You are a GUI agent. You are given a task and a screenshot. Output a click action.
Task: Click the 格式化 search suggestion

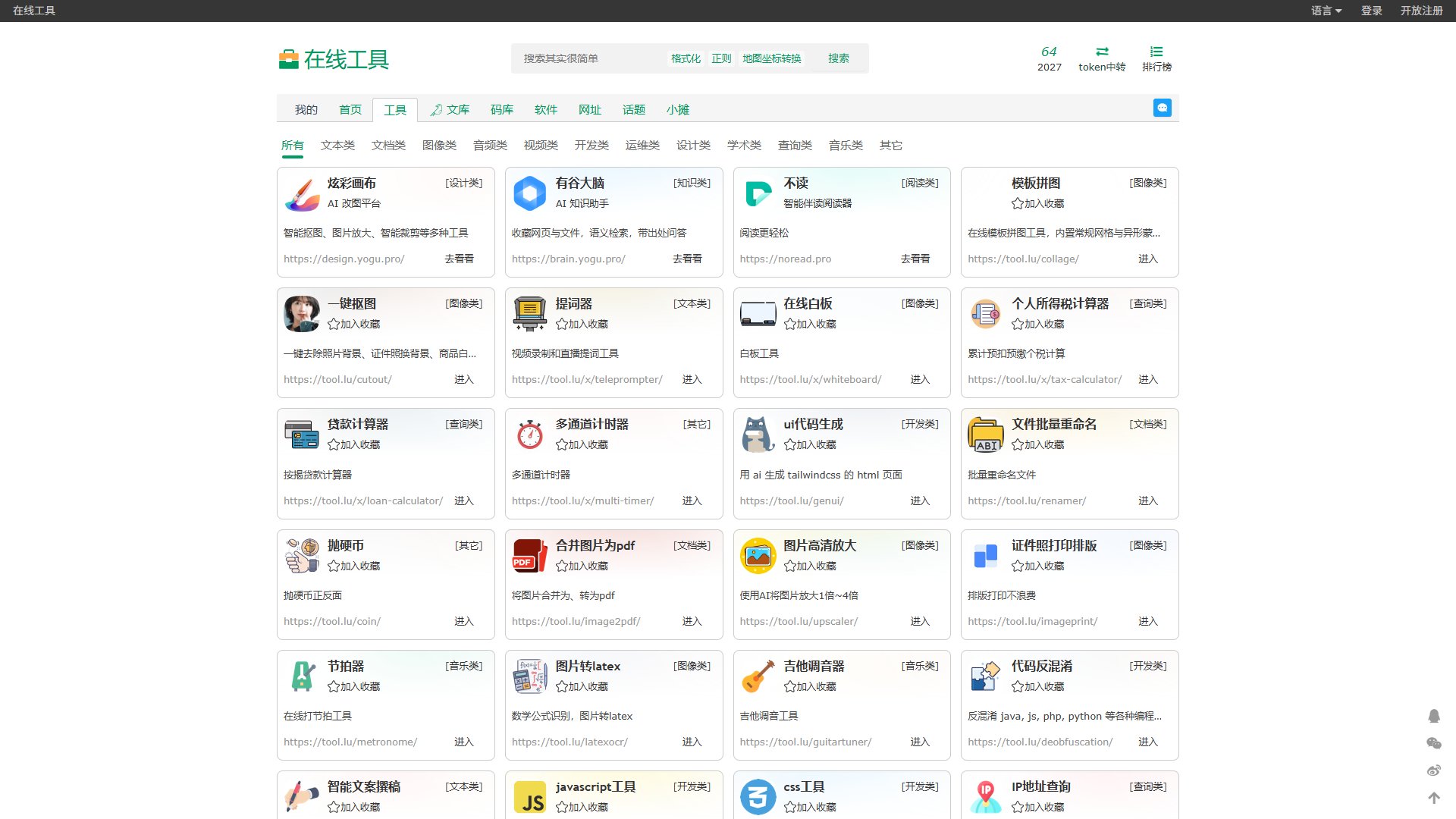(686, 58)
